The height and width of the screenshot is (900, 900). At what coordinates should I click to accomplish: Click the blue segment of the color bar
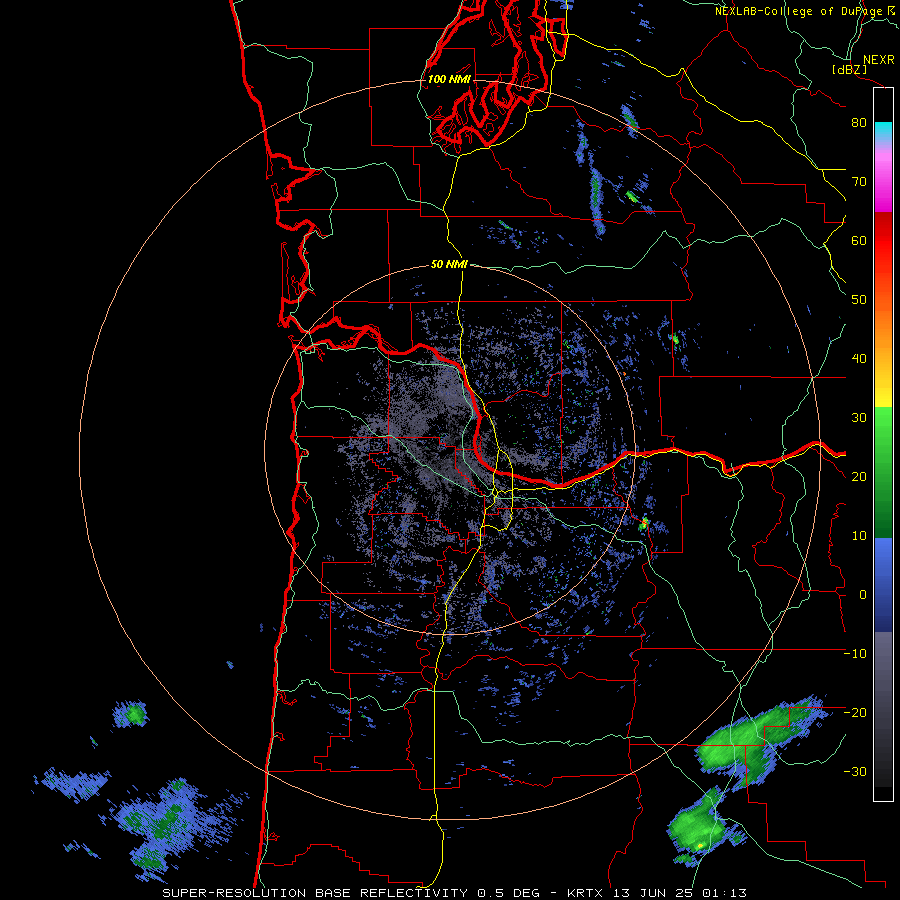coord(883,585)
